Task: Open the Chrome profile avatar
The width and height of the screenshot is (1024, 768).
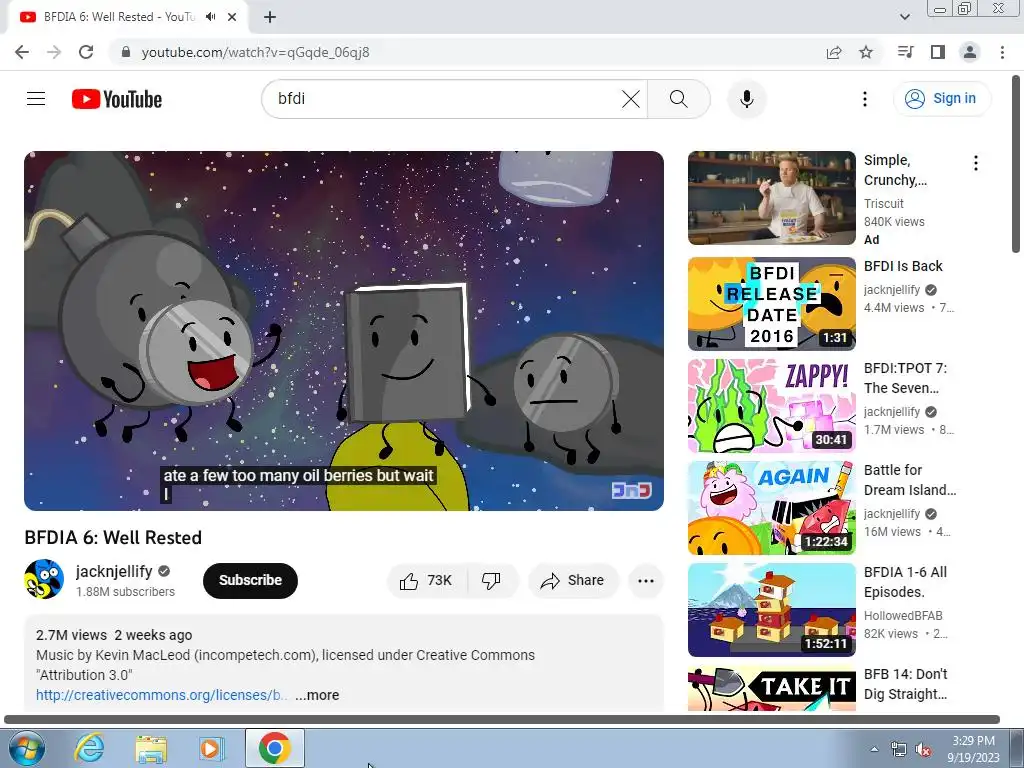Action: [970, 52]
